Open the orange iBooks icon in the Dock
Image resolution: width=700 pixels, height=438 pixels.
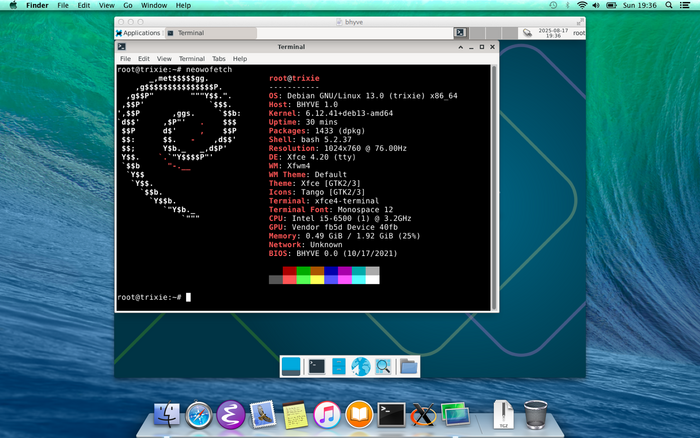359,415
